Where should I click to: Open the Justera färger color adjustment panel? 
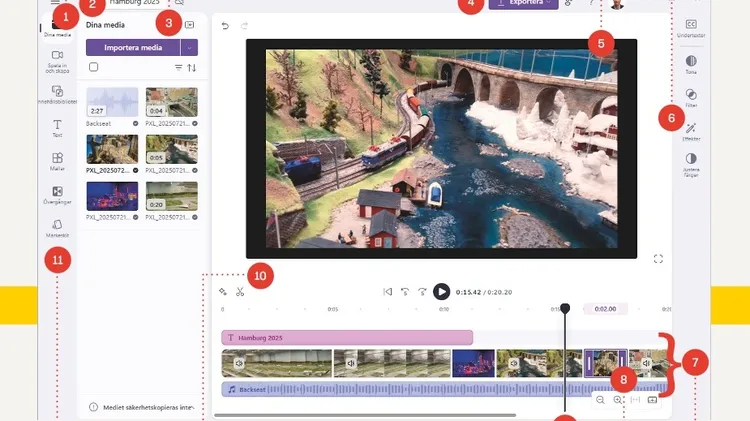click(691, 162)
